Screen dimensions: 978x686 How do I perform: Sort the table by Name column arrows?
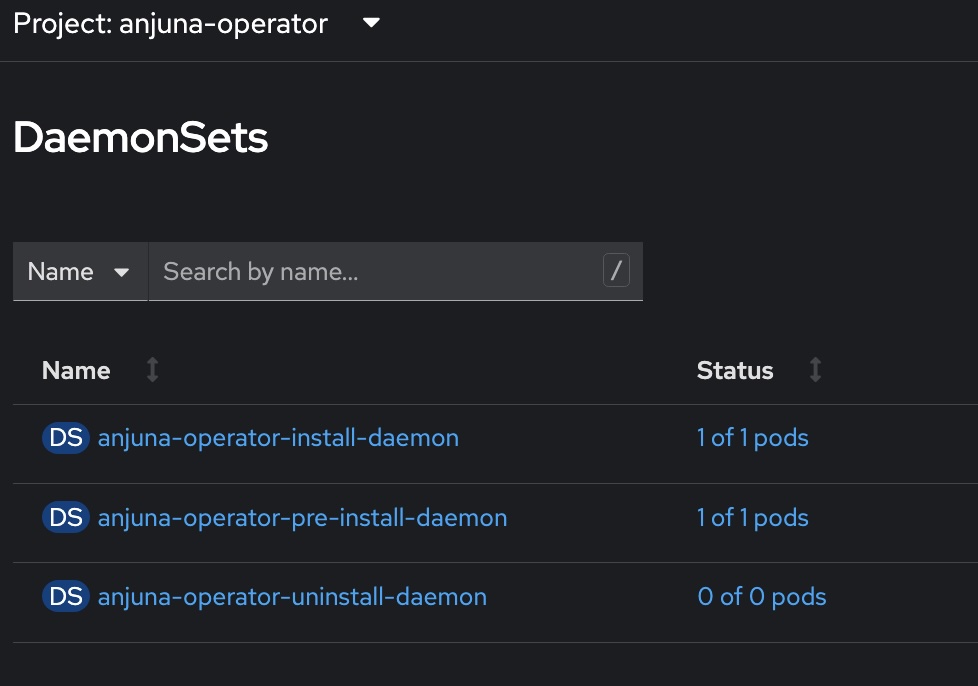151,370
